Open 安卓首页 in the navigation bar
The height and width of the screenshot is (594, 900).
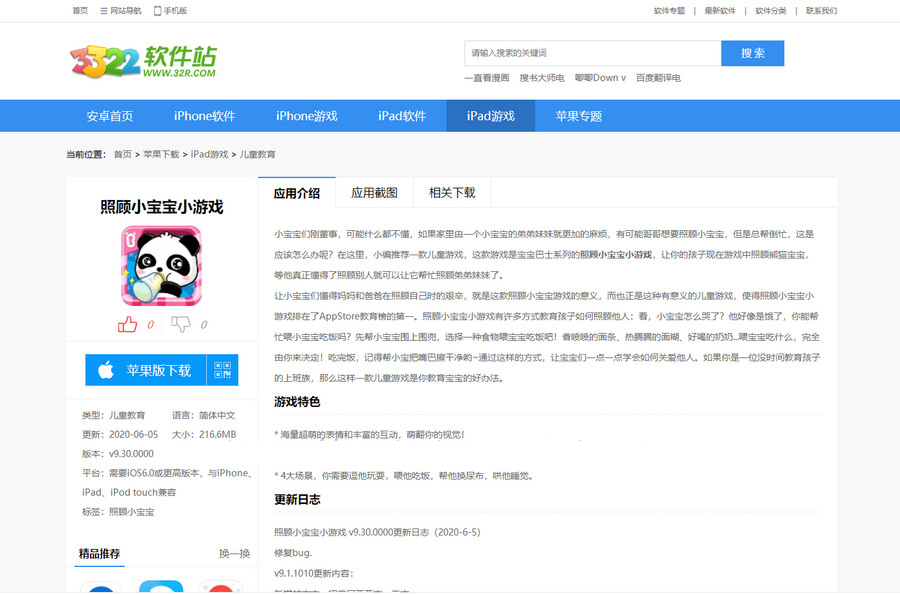point(110,116)
